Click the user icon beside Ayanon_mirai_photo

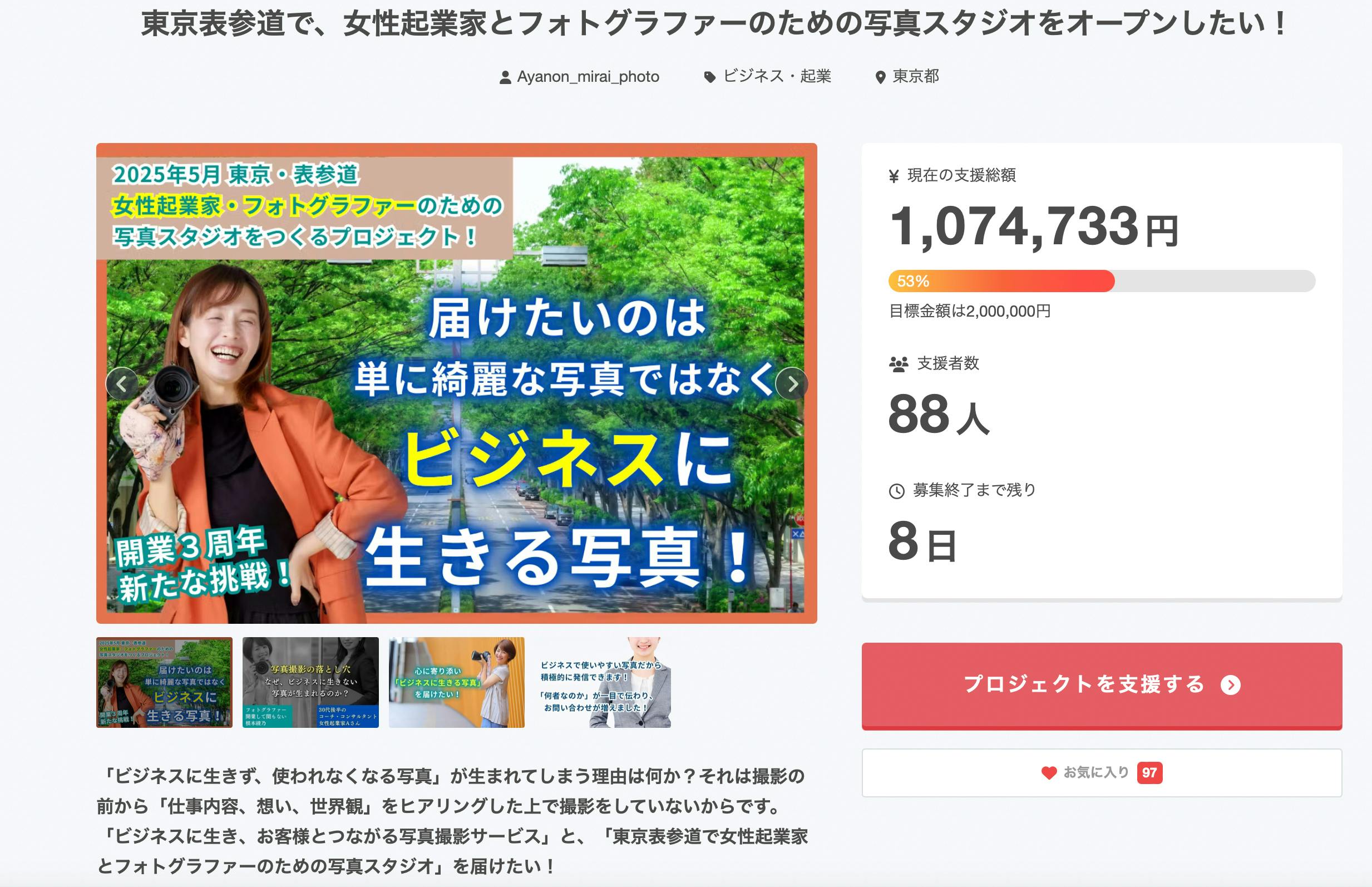pyautogui.click(x=505, y=77)
